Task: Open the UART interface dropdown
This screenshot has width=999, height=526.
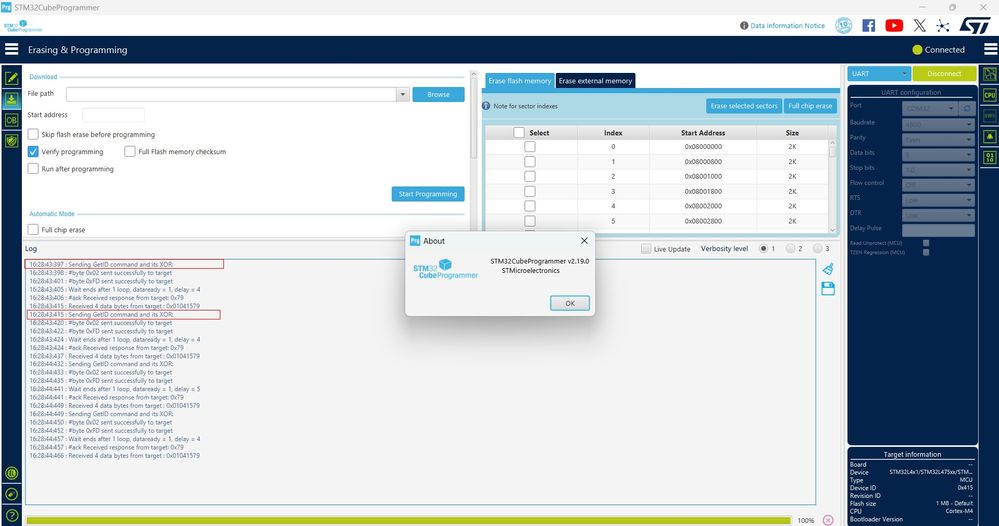Action: click(879, 74)
